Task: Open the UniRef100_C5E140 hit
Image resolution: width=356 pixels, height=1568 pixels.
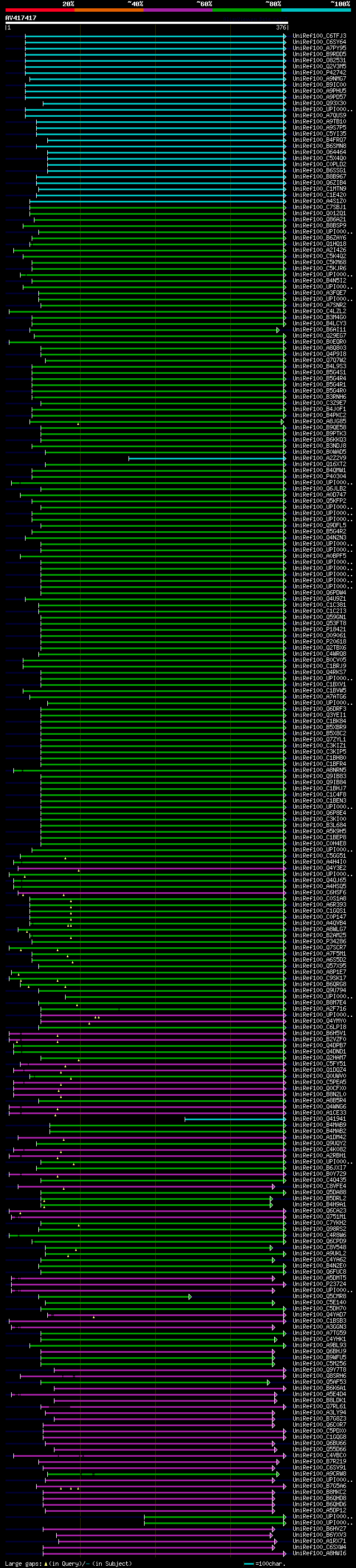Action: coord(319,1303)
